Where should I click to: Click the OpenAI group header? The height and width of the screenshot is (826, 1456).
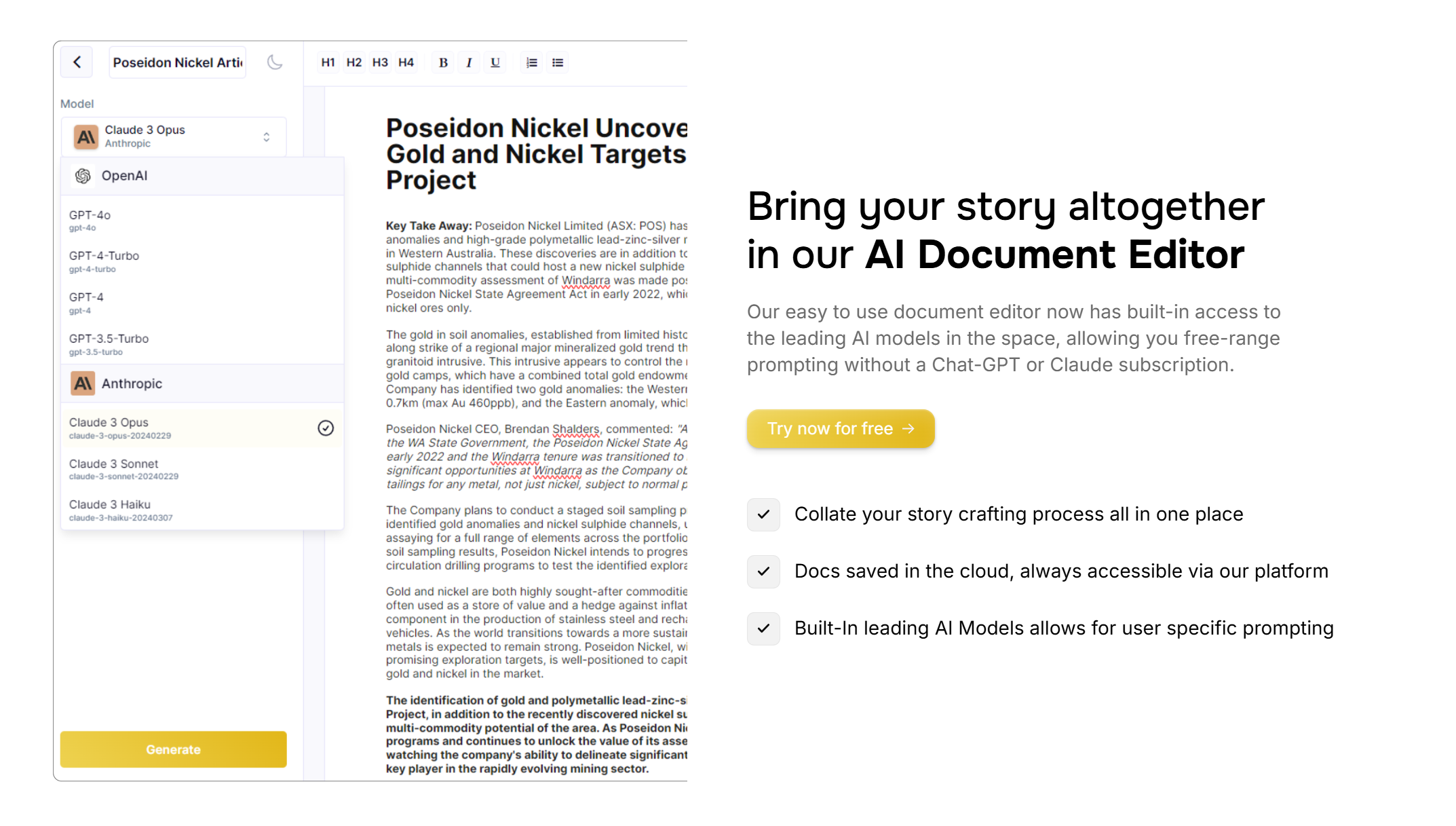(202, 176)
